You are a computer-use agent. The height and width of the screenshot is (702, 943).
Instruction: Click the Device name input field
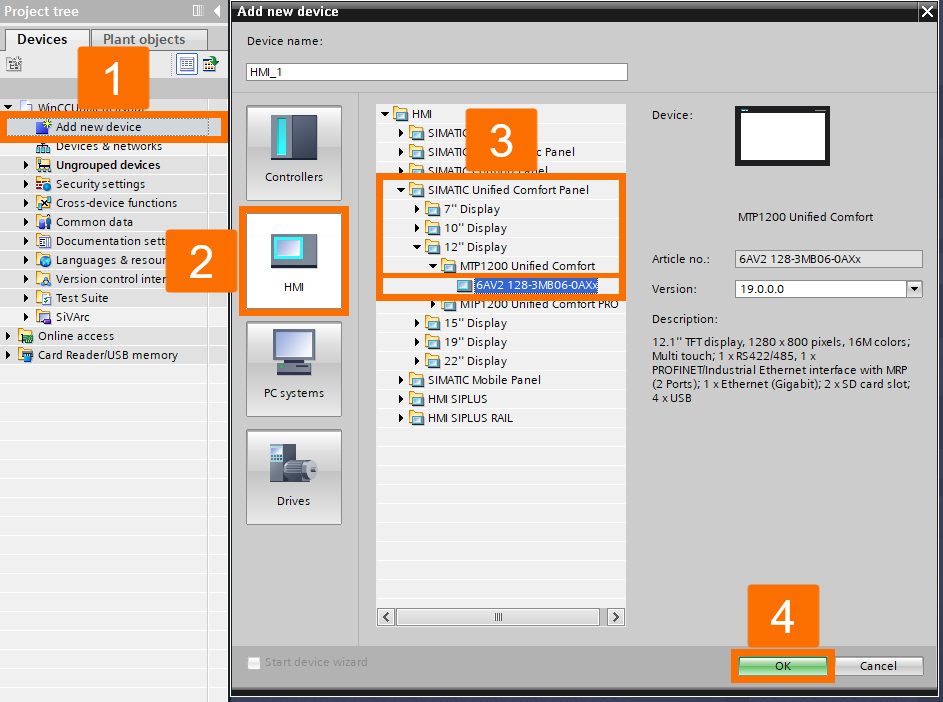437,72
